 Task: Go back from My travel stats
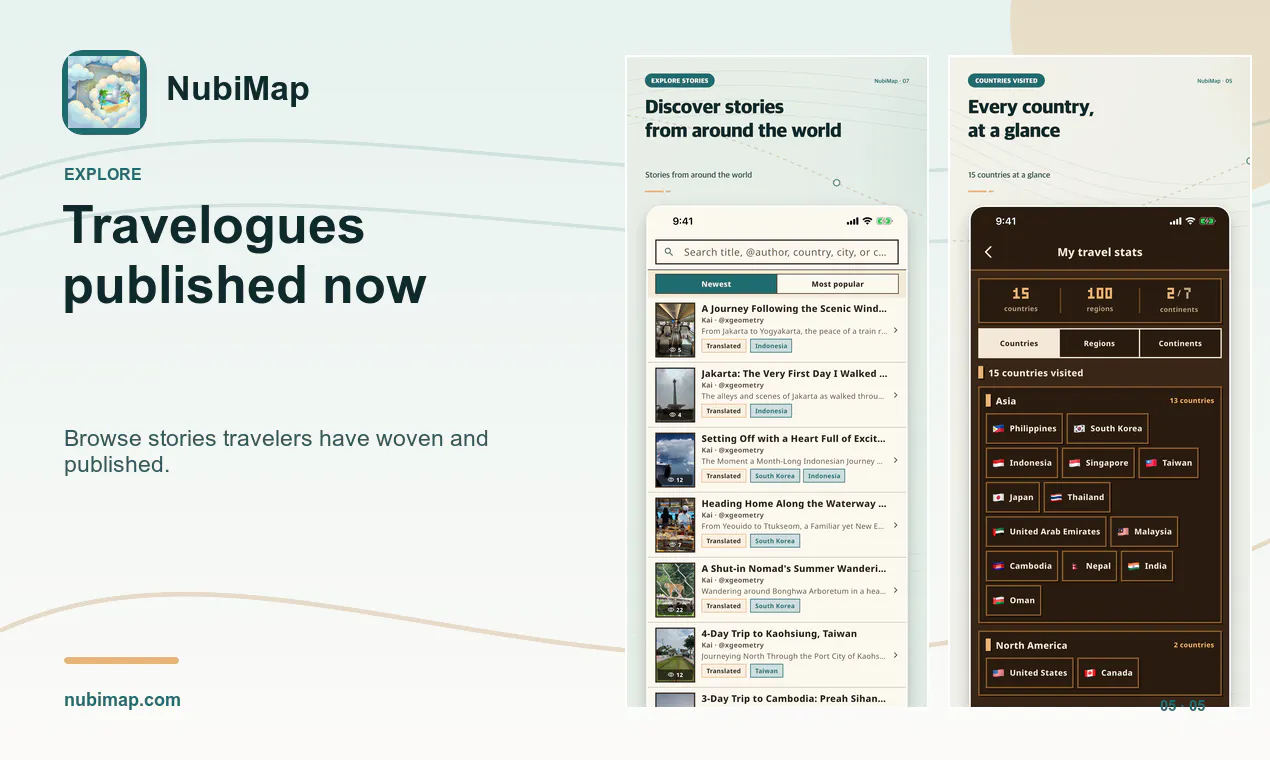click(x=989, y=252)
